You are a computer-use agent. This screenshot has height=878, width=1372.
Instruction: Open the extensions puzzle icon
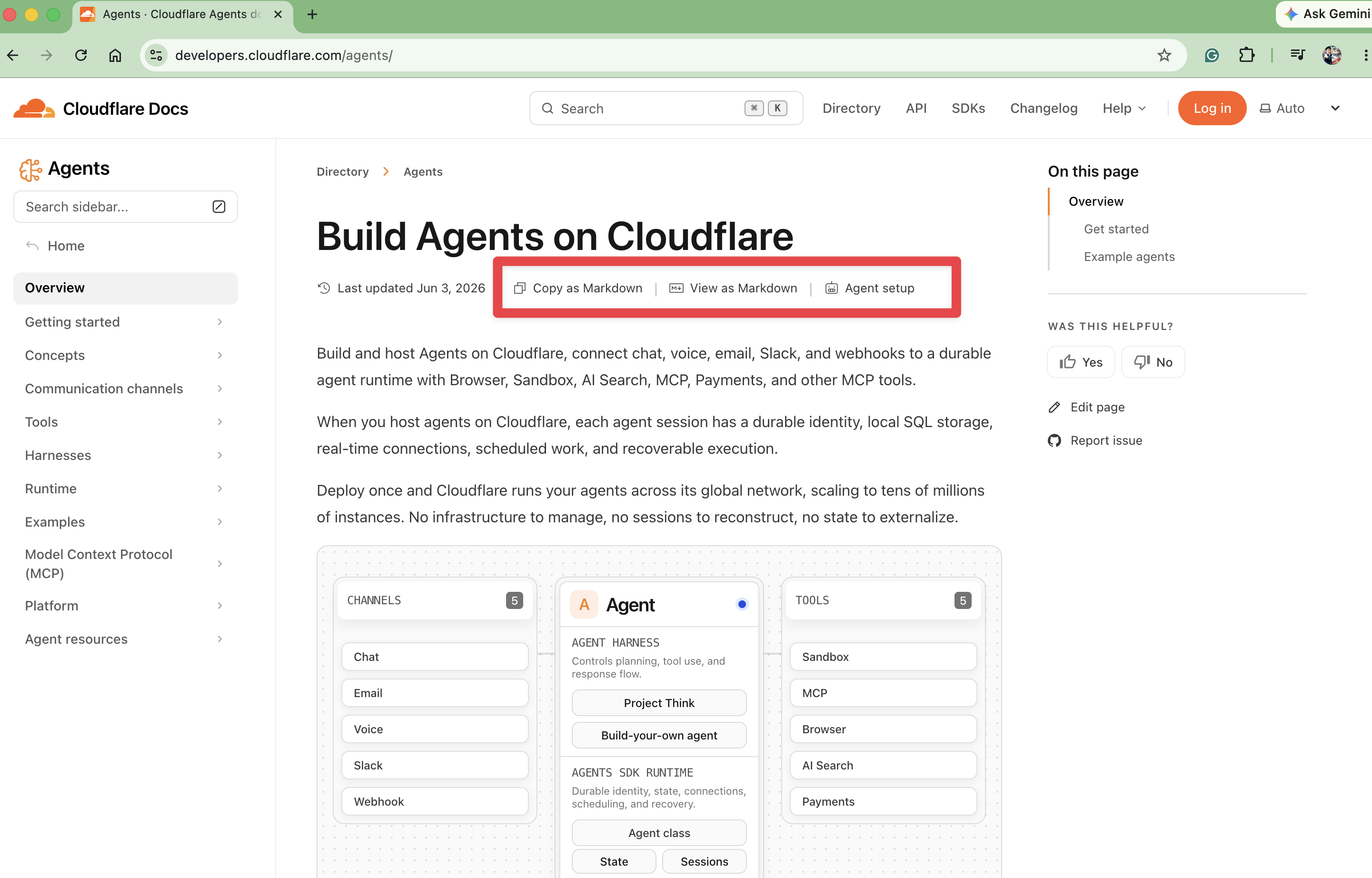(1247, 55)
